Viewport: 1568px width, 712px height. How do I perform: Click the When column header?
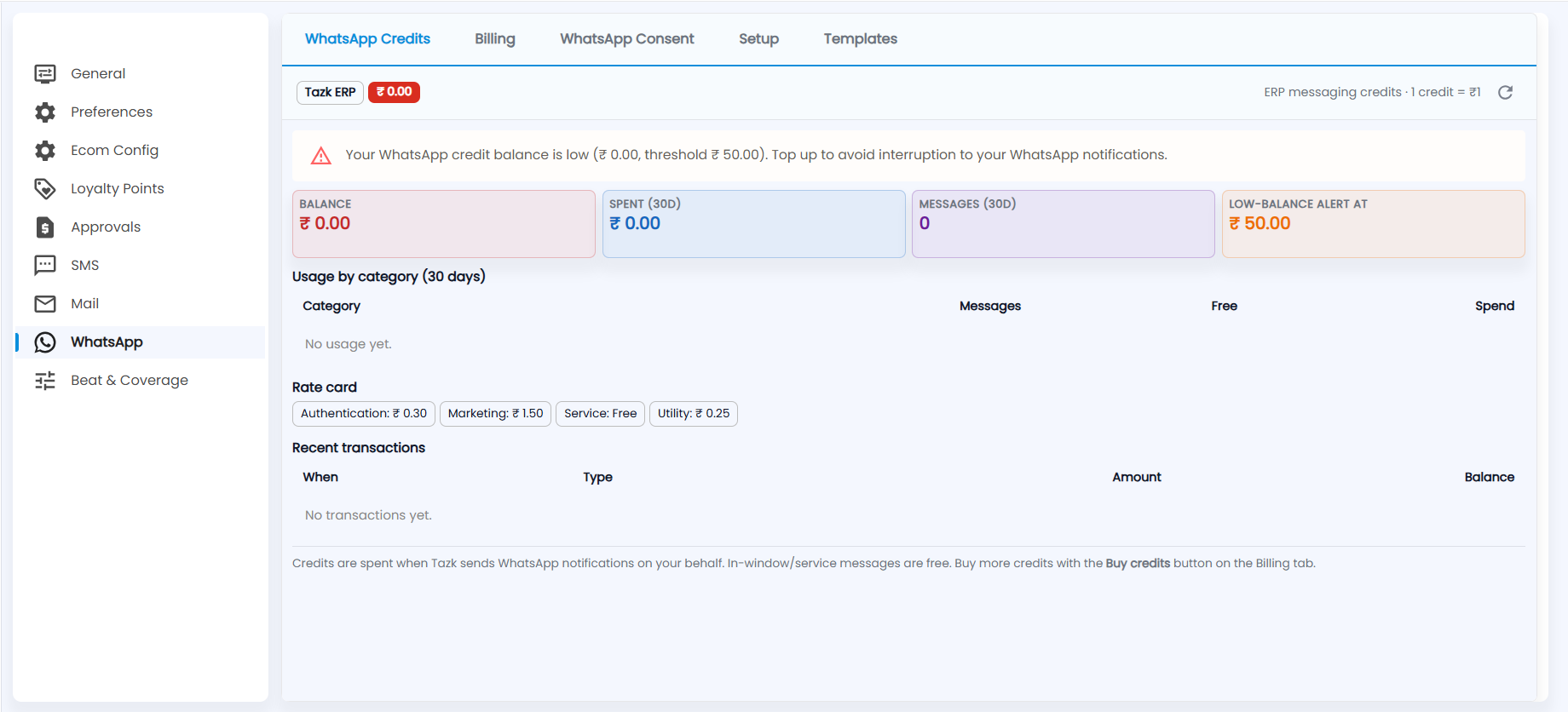[x=320, y=478]
